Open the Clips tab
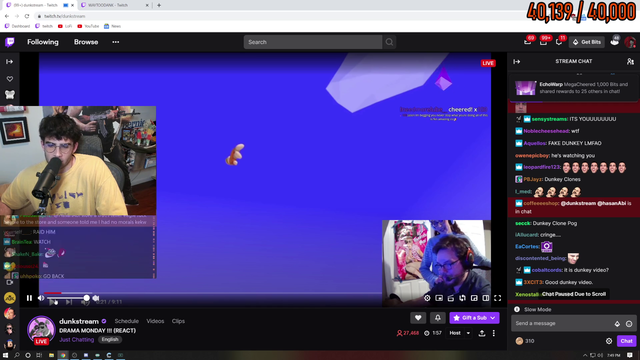Screen dimensions: 640x360 tap(178, 321)
